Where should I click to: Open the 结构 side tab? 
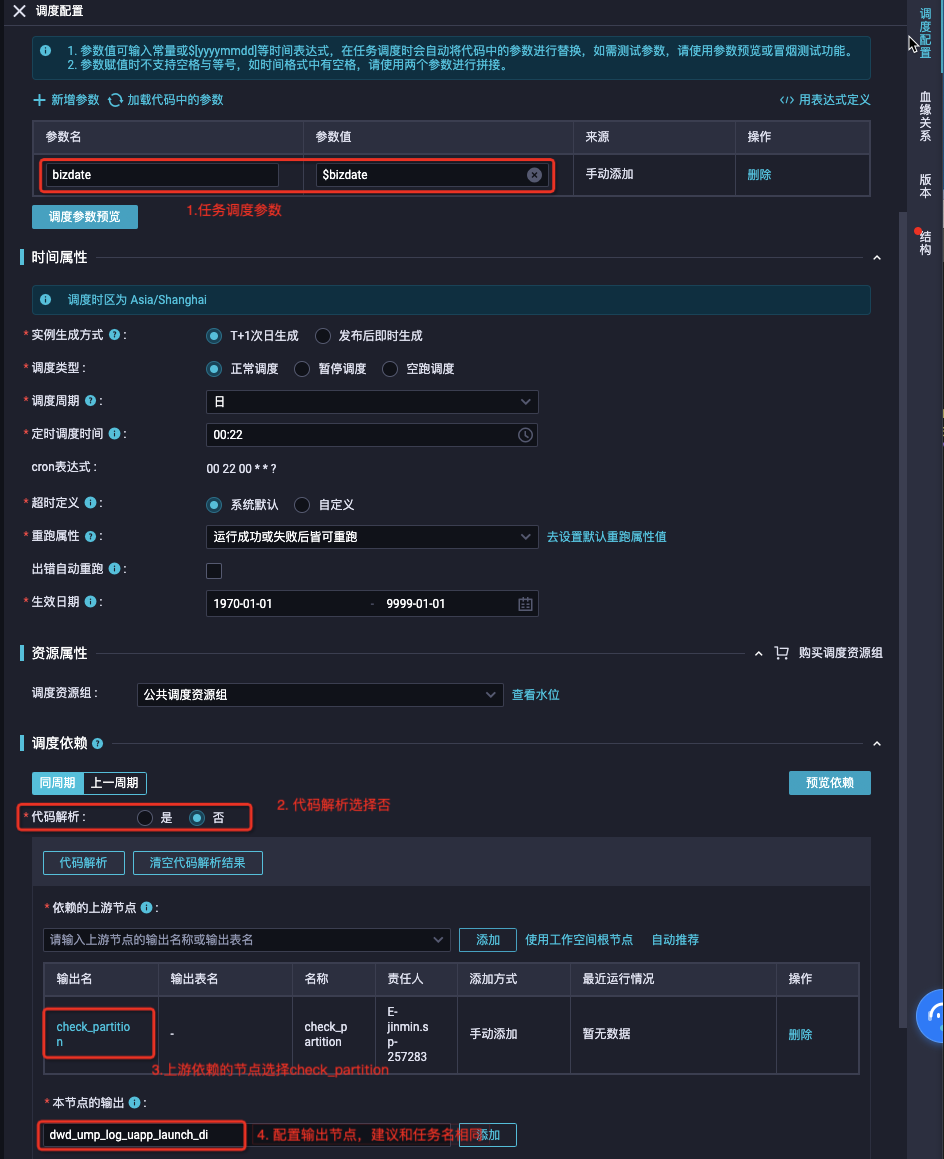click(x=925, y=242)
